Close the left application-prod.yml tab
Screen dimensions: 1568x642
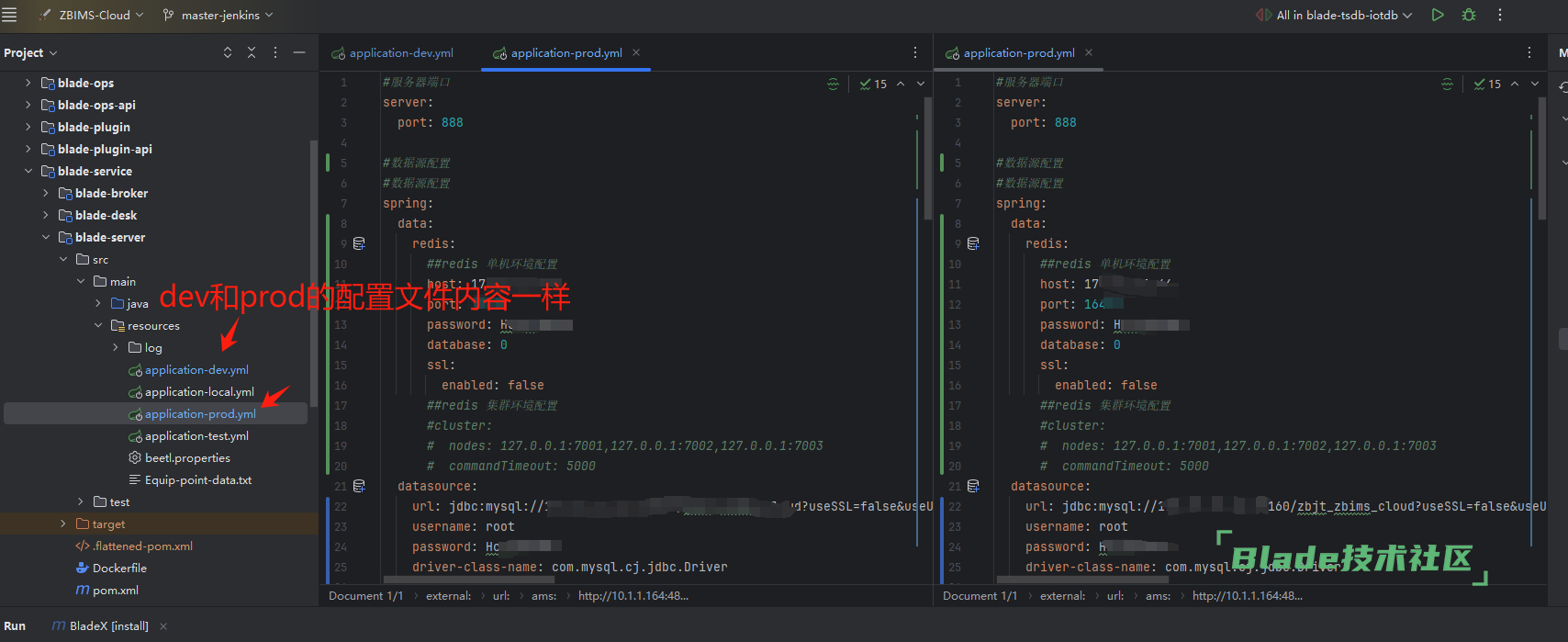pos(636,52)
